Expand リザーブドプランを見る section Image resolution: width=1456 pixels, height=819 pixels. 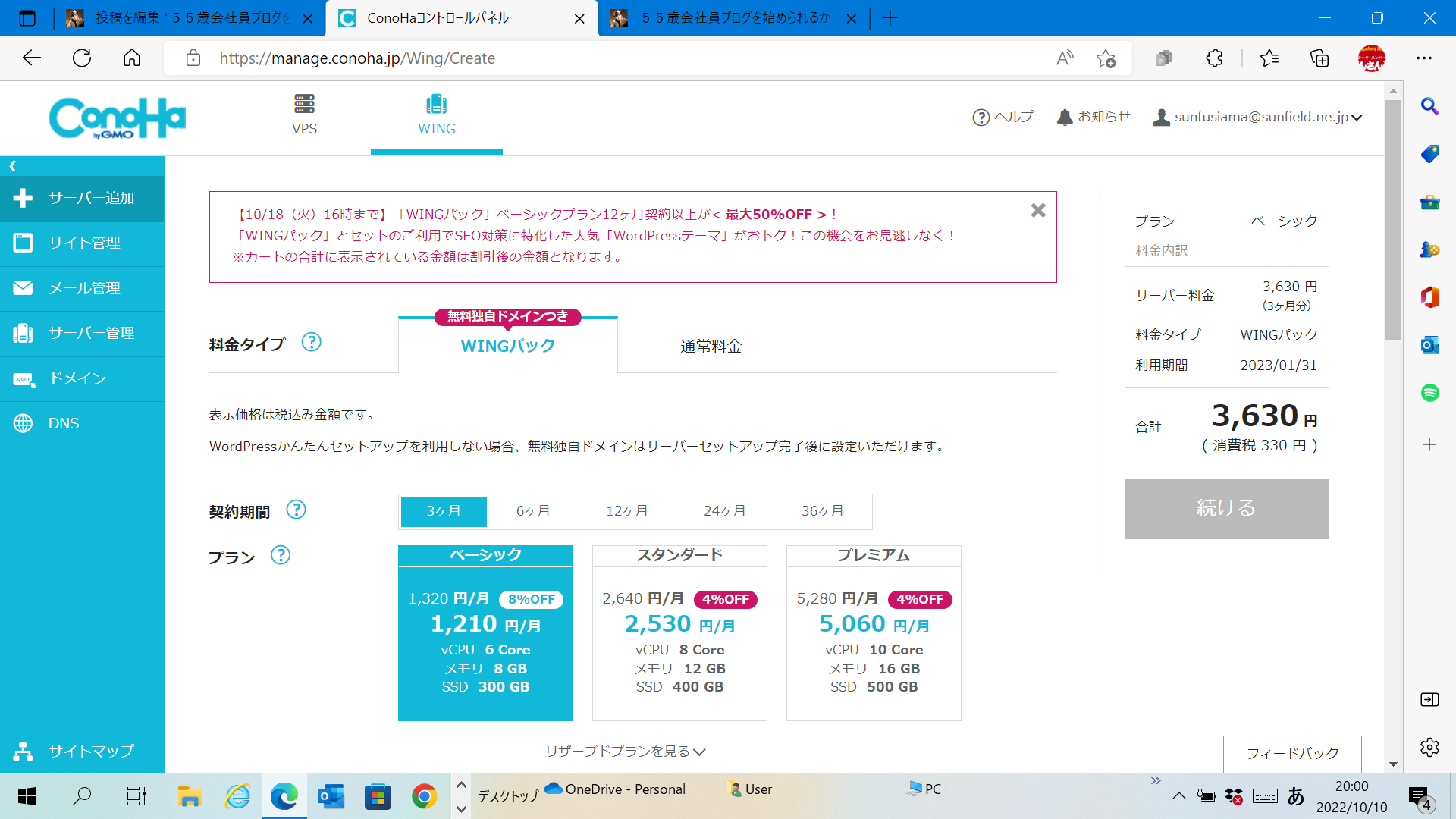coord(626,752)
